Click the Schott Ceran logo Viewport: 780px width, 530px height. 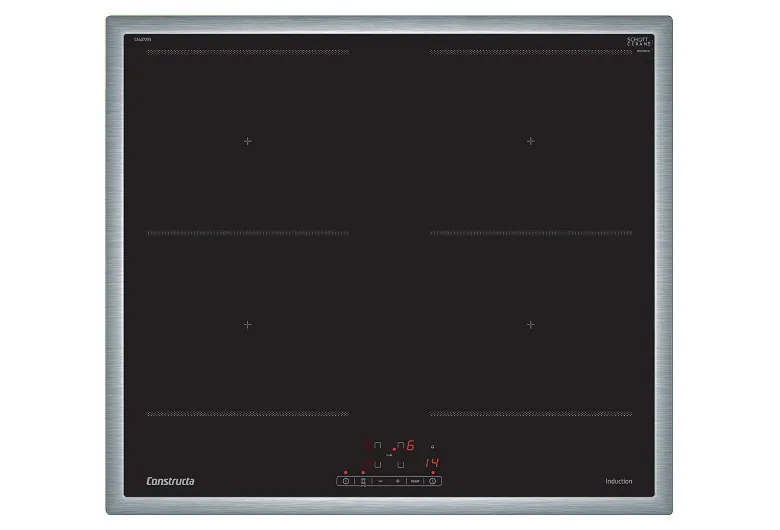click(638, 41)
